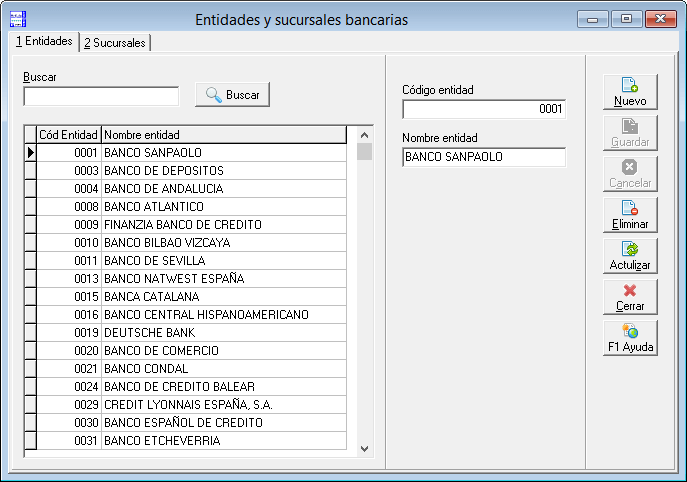The image size is (687, 482).
Task: Click the Nuevo new-record button
Action: (630, 92)
